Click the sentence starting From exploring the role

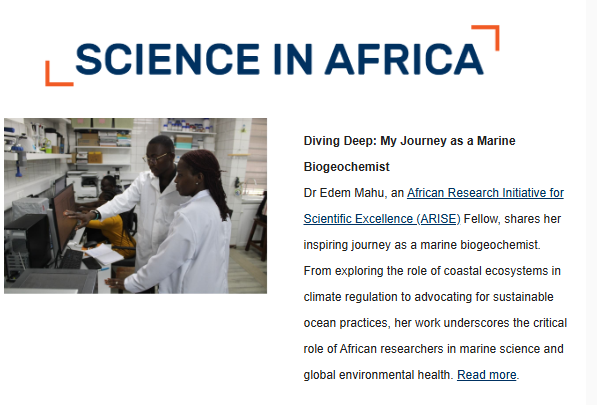tap(435, 323)
